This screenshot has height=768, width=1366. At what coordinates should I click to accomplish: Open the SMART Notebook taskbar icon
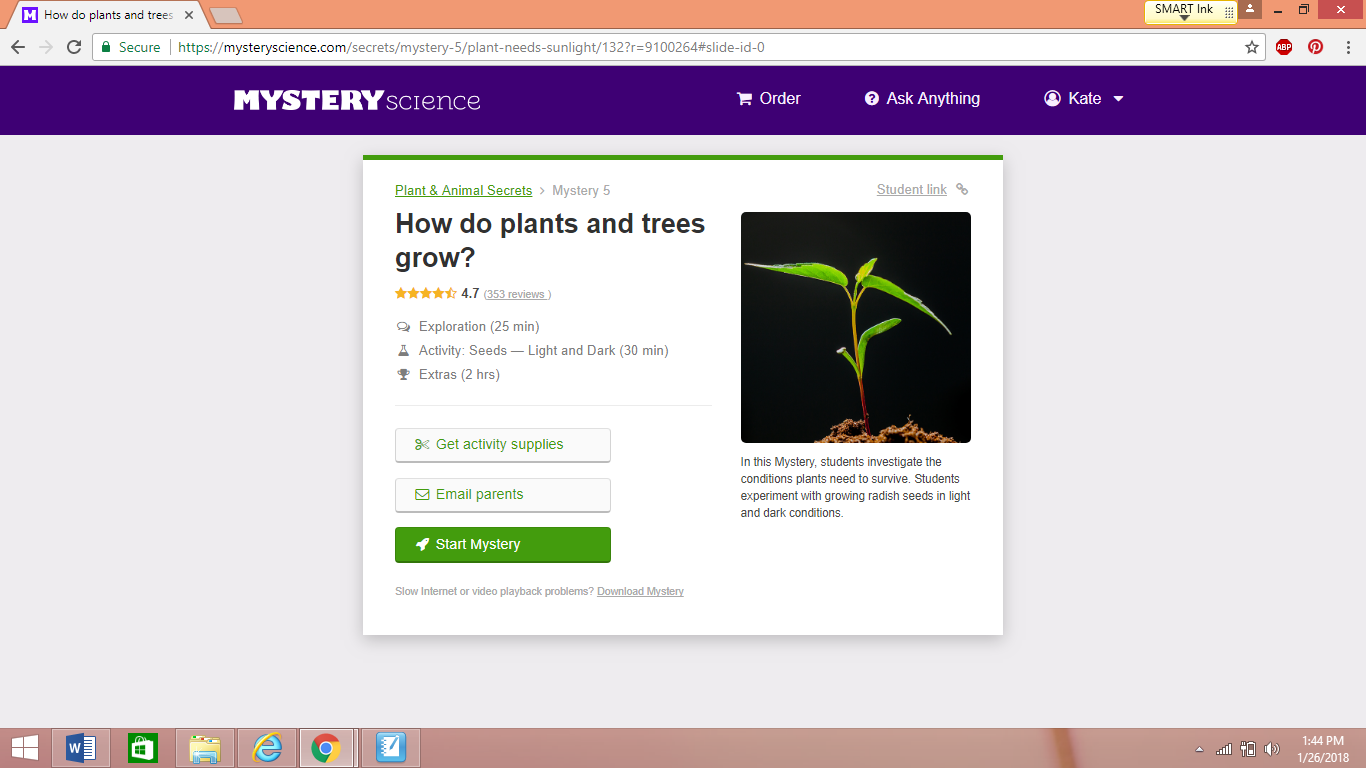click(x=391, y=748)
